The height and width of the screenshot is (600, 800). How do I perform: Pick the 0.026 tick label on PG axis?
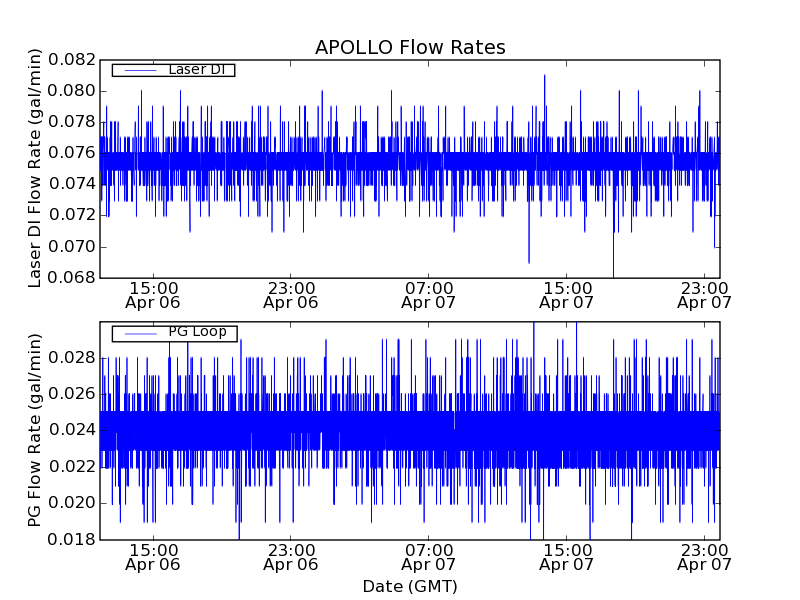(x=72, y=394)
